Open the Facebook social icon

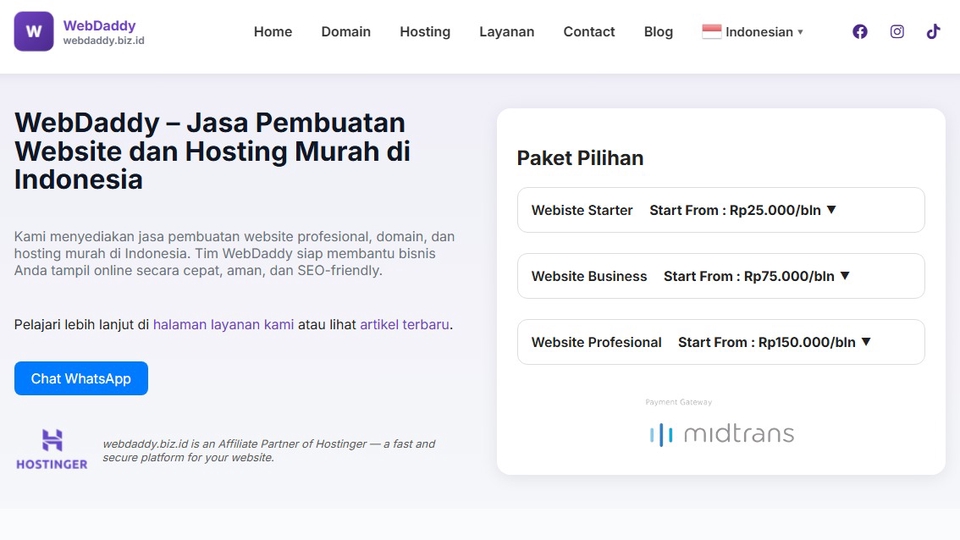tap(860, 32)
